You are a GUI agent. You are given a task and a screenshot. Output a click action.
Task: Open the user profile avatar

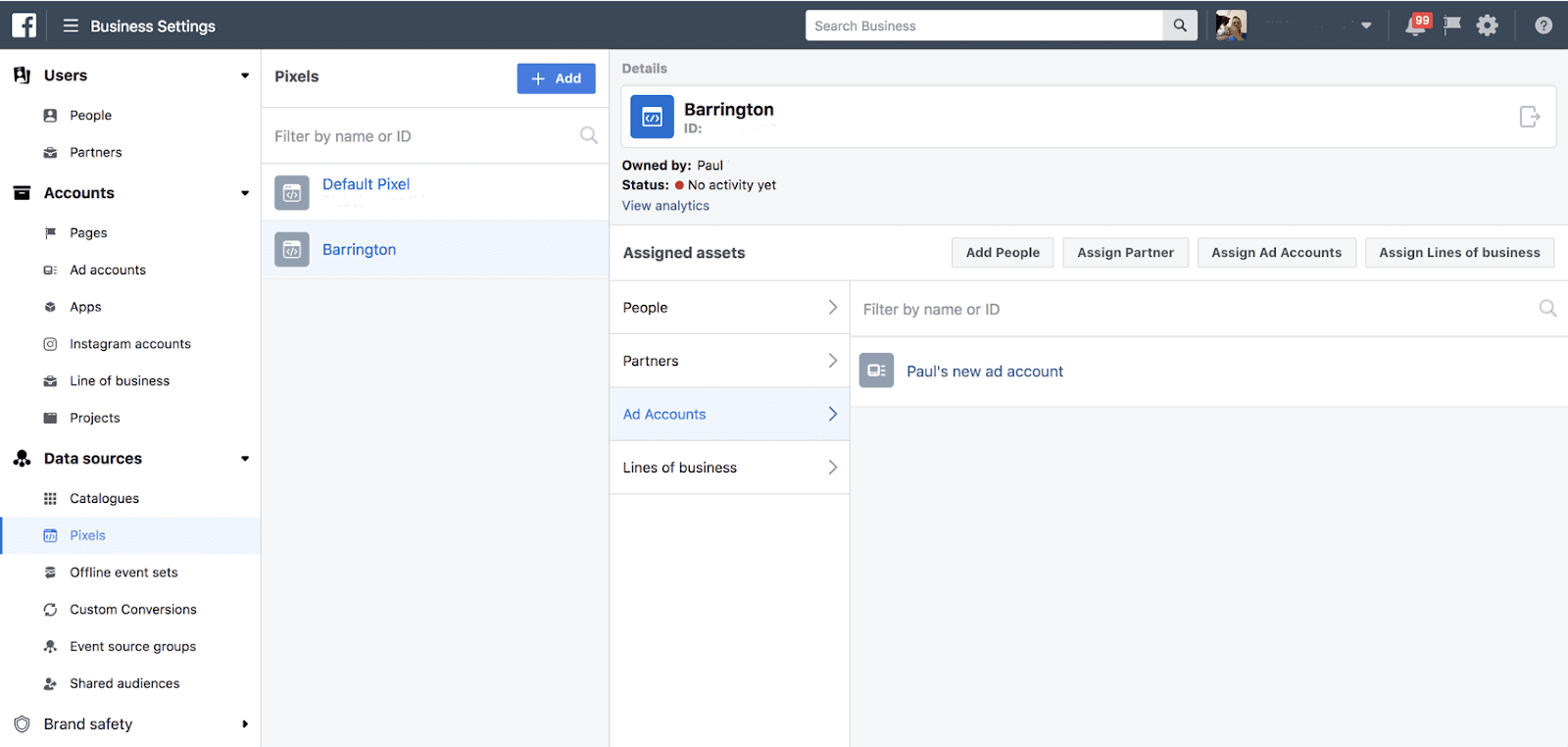point(1231,25)
